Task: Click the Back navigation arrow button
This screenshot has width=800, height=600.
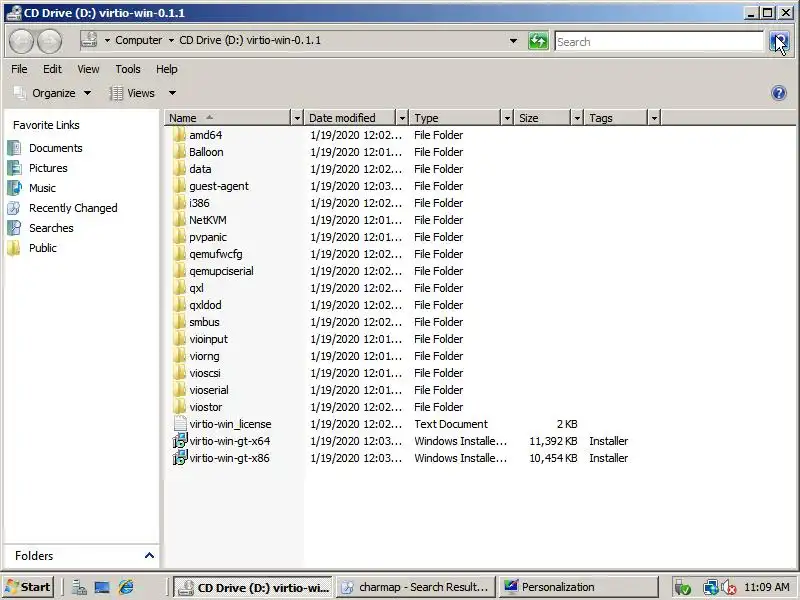Action: point(21,41)
